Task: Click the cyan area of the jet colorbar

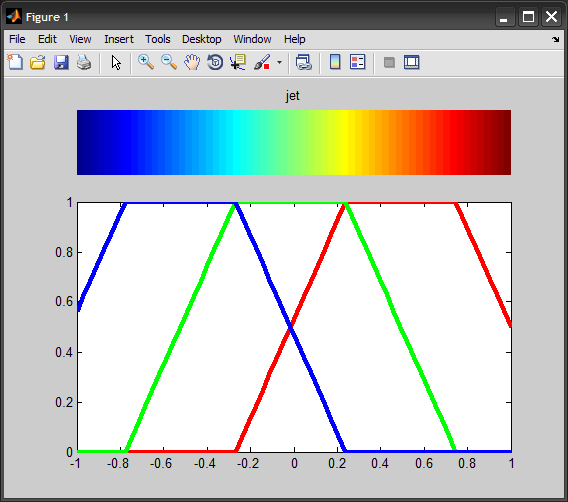Action: tap(235, 142)
